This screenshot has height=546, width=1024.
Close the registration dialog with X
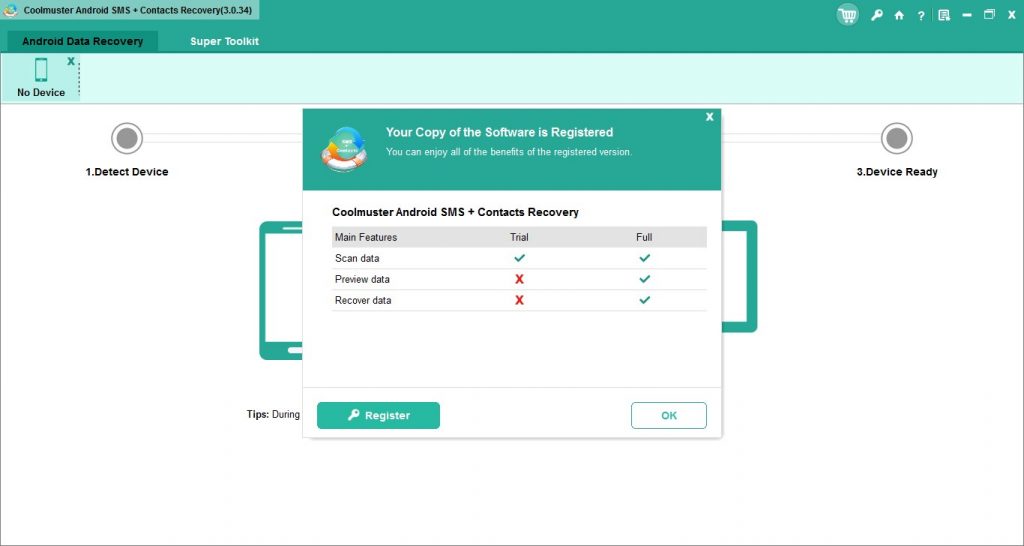(x=709, y=117)
